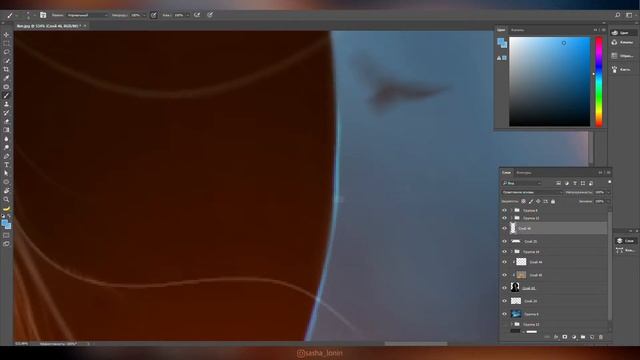Select the Dodge tool

coord(6,147)
